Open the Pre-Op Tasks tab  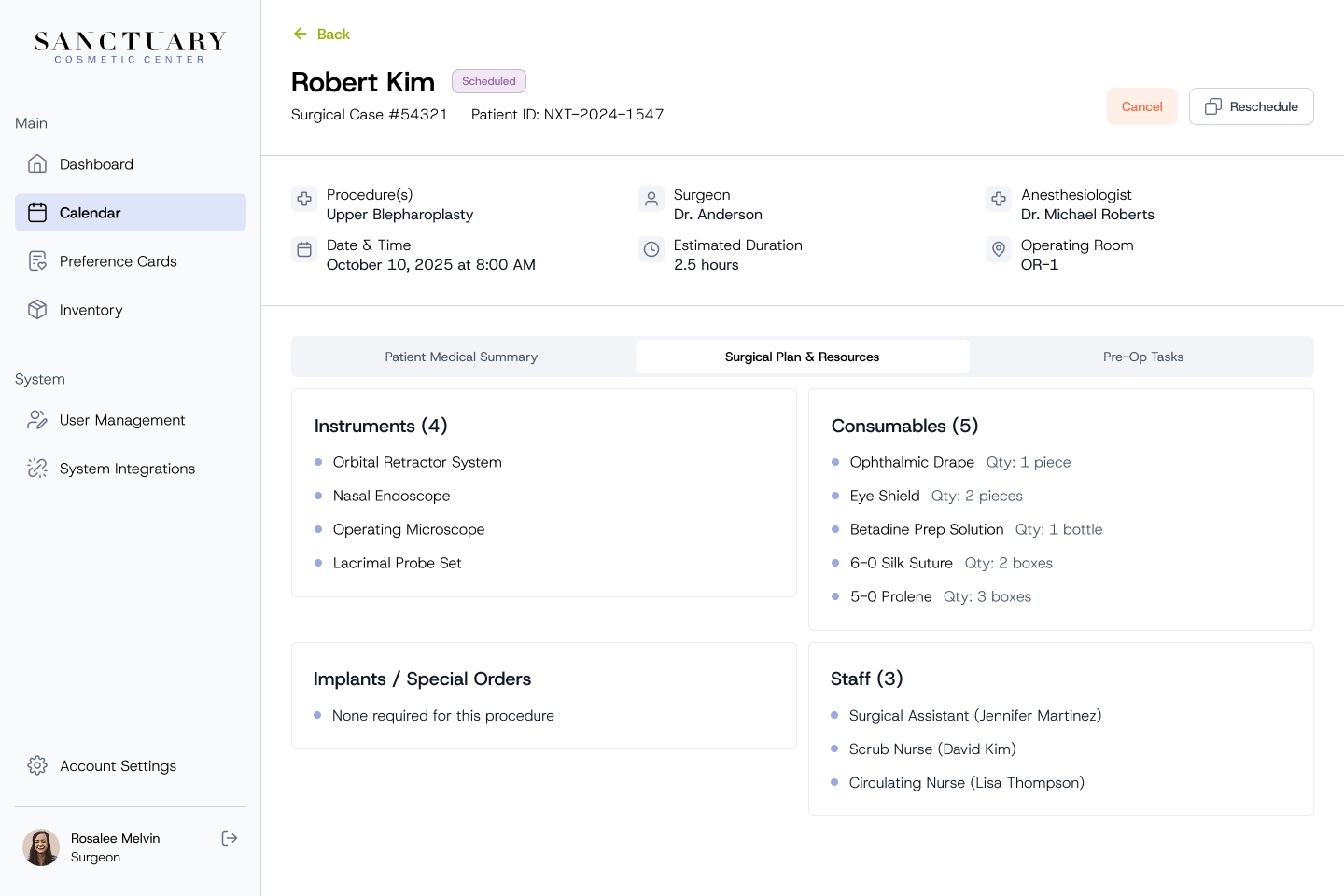1143,357
